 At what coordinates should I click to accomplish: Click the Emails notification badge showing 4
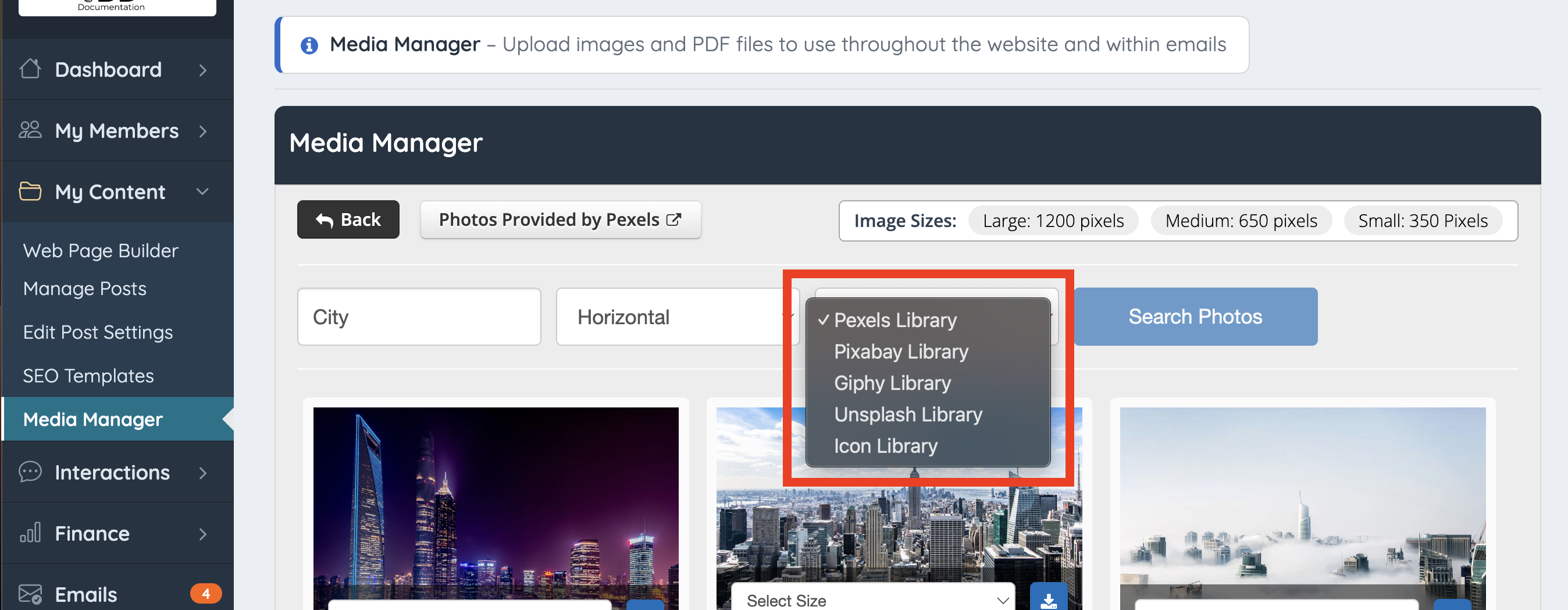206,593
